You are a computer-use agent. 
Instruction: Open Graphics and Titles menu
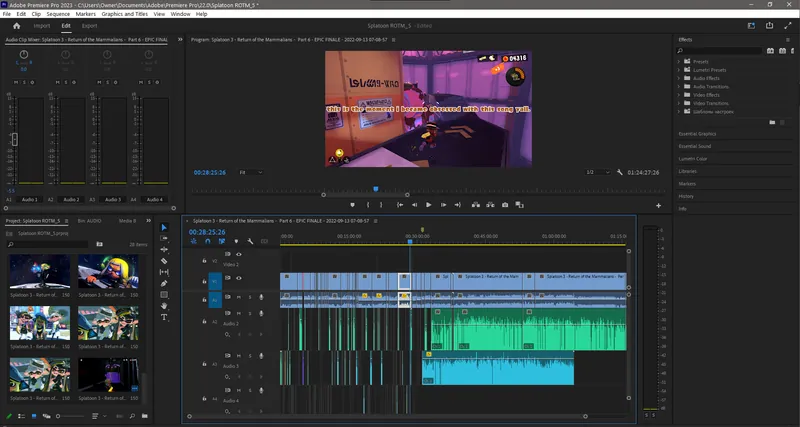point(124,14)
